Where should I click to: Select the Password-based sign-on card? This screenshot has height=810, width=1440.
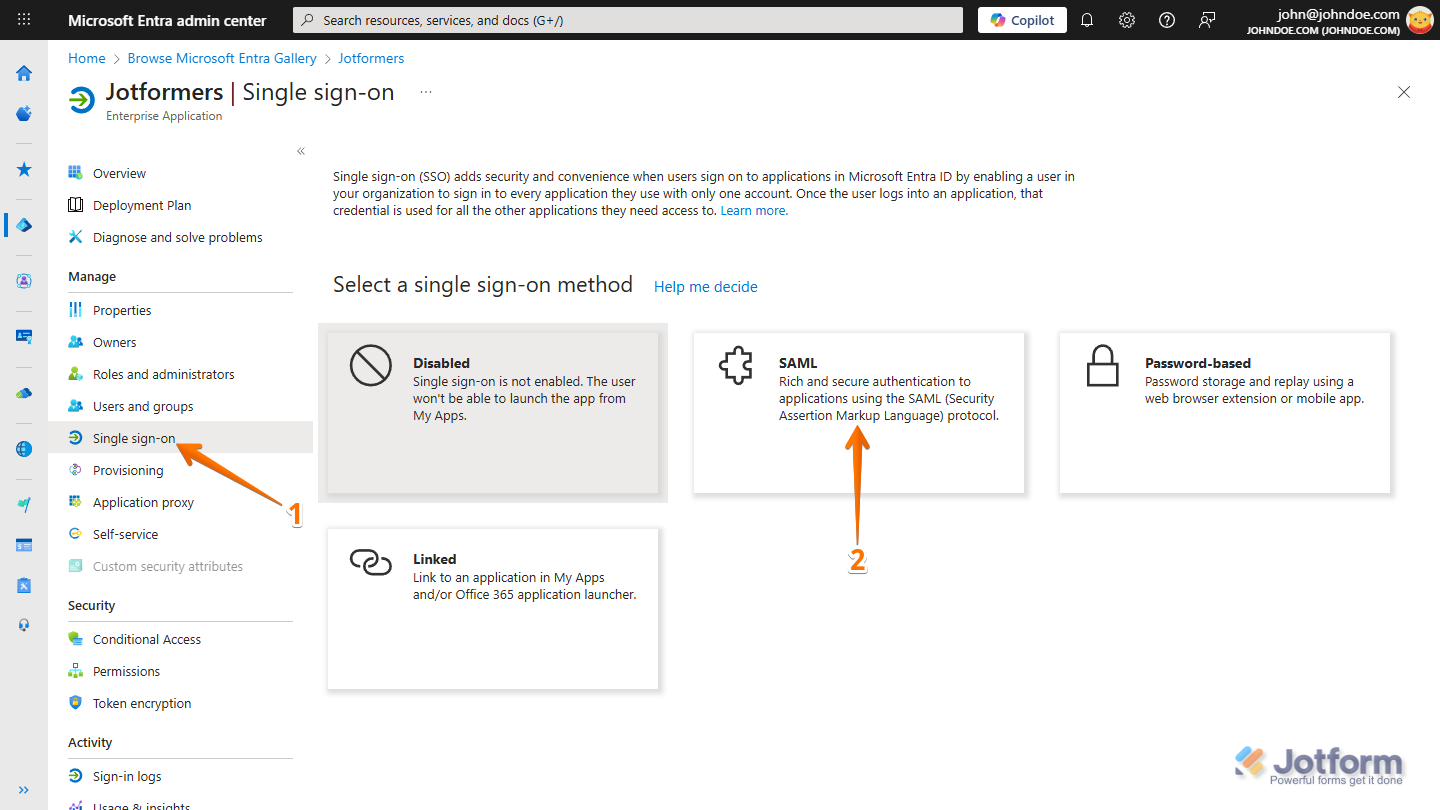click(1224, 412)
